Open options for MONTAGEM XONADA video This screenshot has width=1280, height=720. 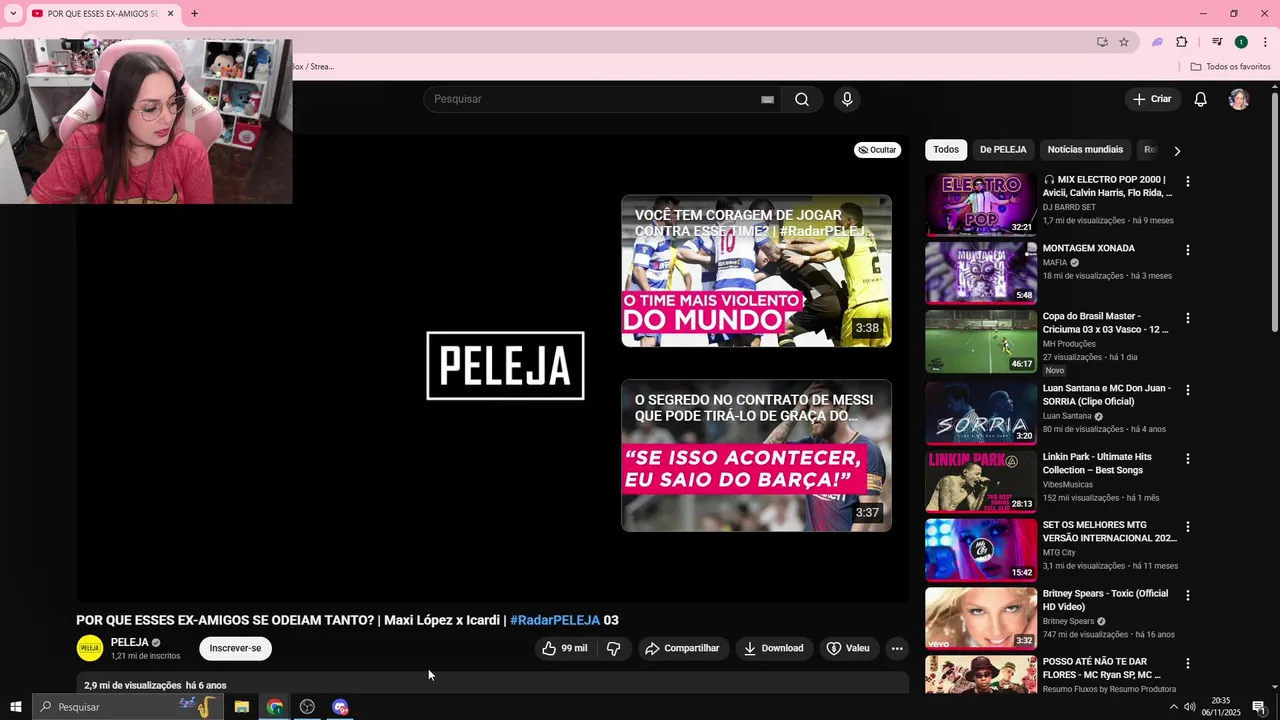pyautogui.click(x=1188, y=250)
